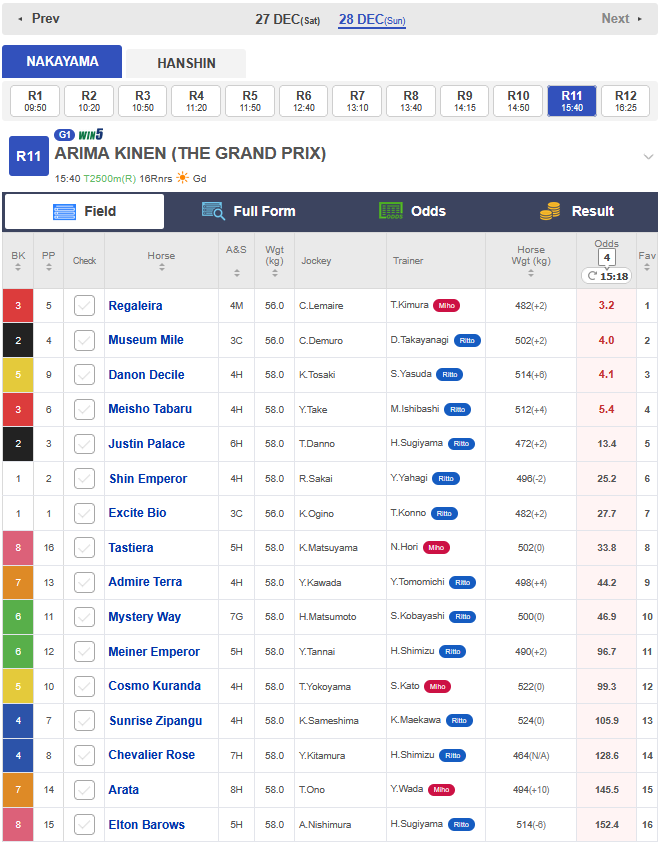Open the Result tab
The height and width of the screenshot is (850, 664).
pos(576,211)
